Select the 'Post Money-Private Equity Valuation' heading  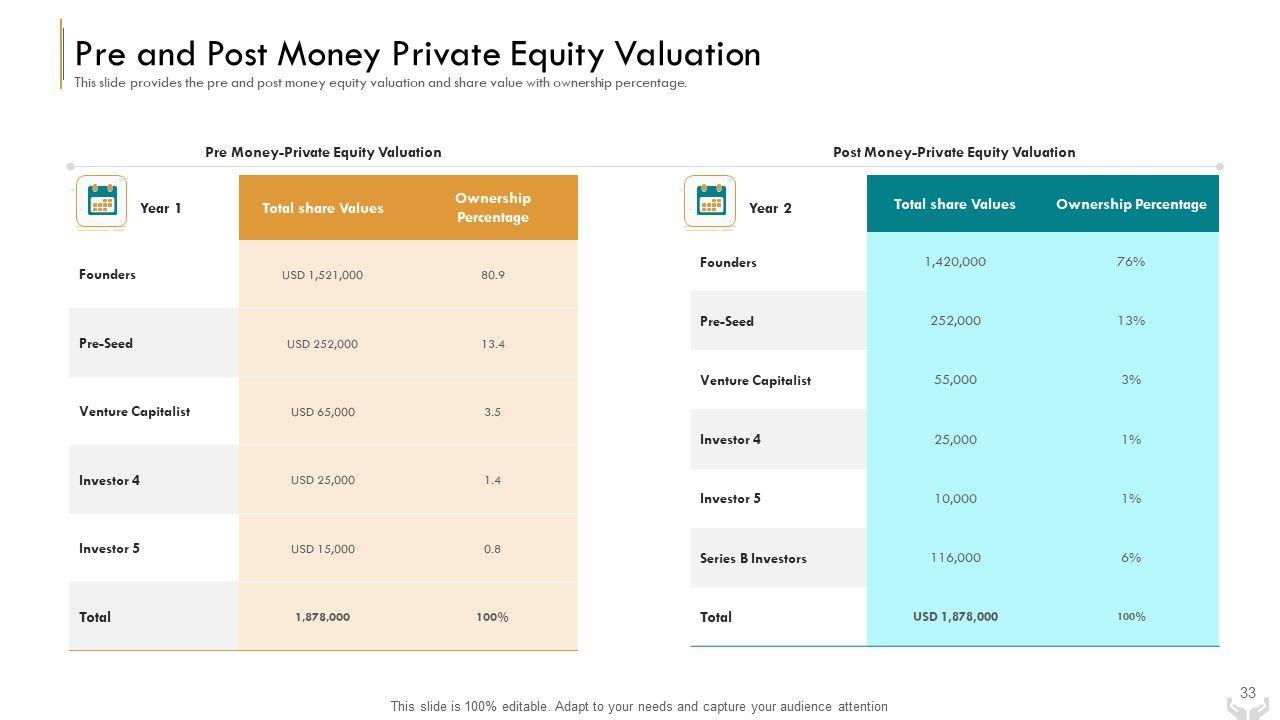coord(954,152)
